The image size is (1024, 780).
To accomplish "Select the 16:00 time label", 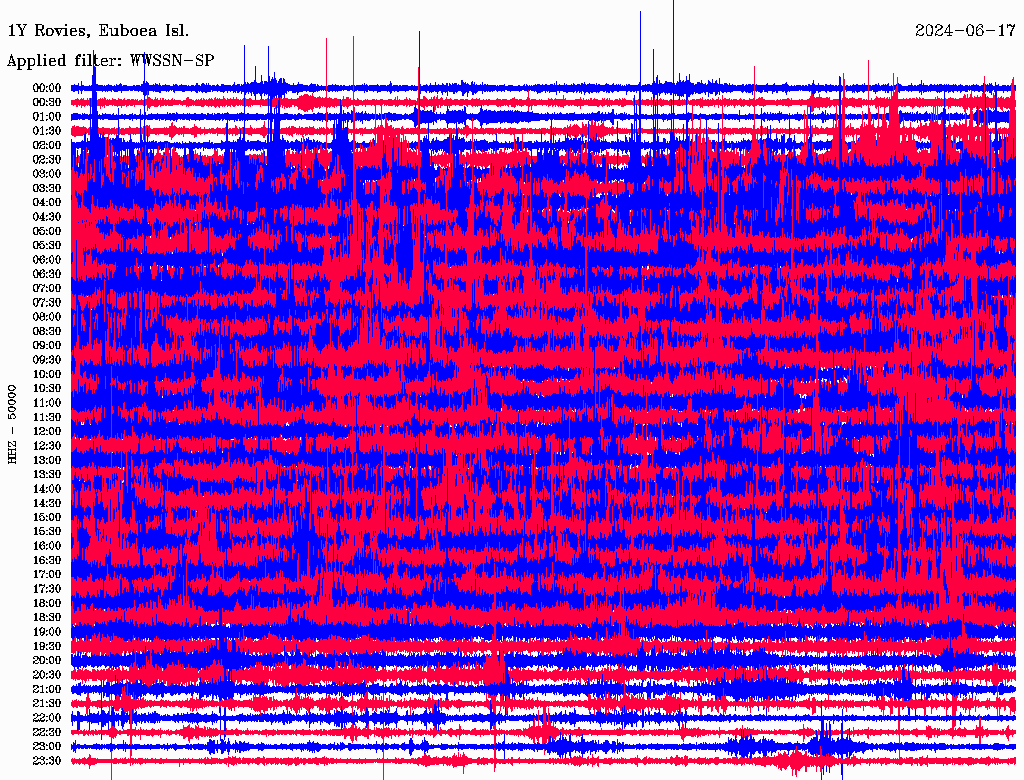I will click(47, 546).
